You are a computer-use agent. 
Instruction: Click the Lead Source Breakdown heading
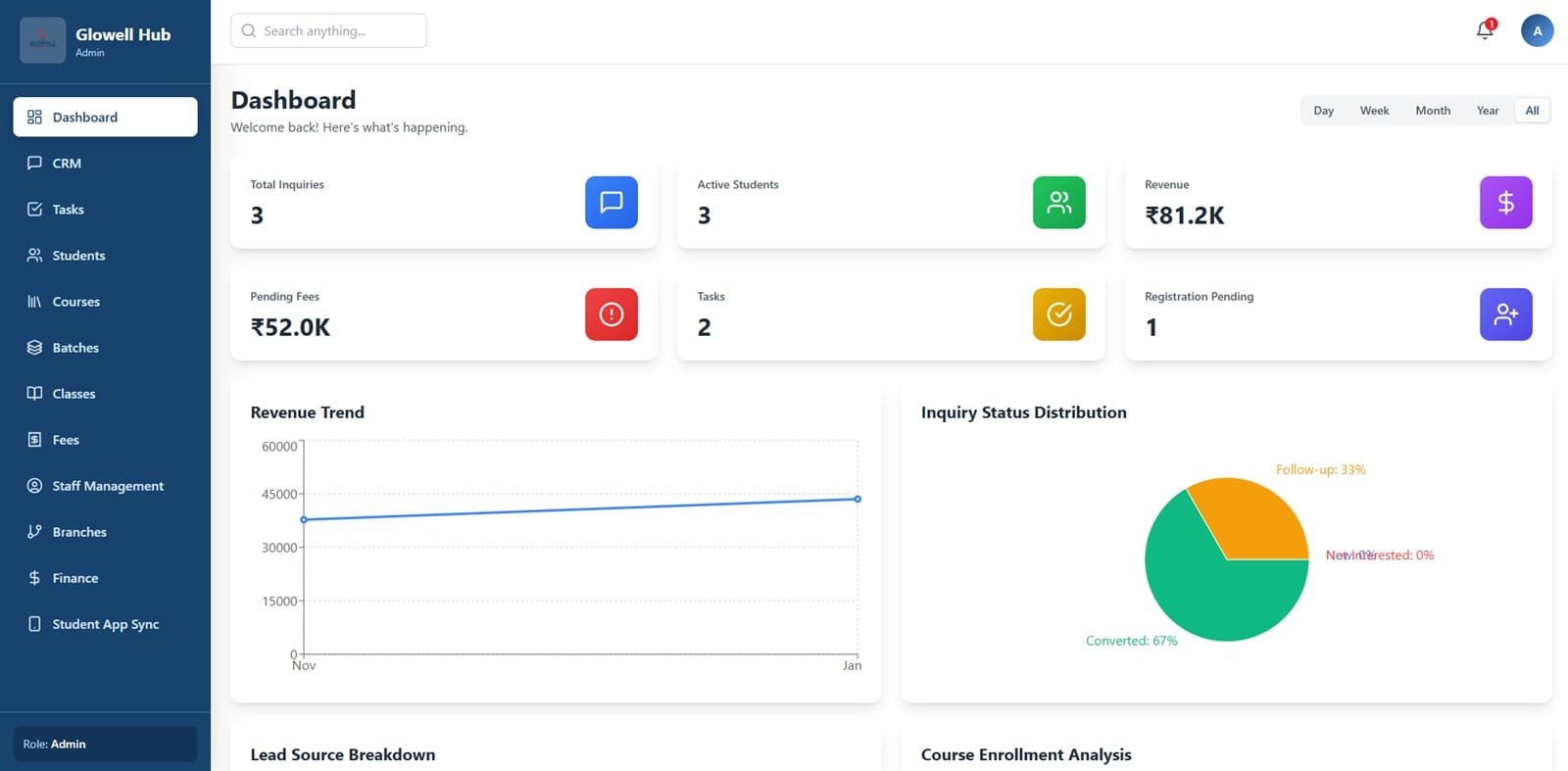342,754
